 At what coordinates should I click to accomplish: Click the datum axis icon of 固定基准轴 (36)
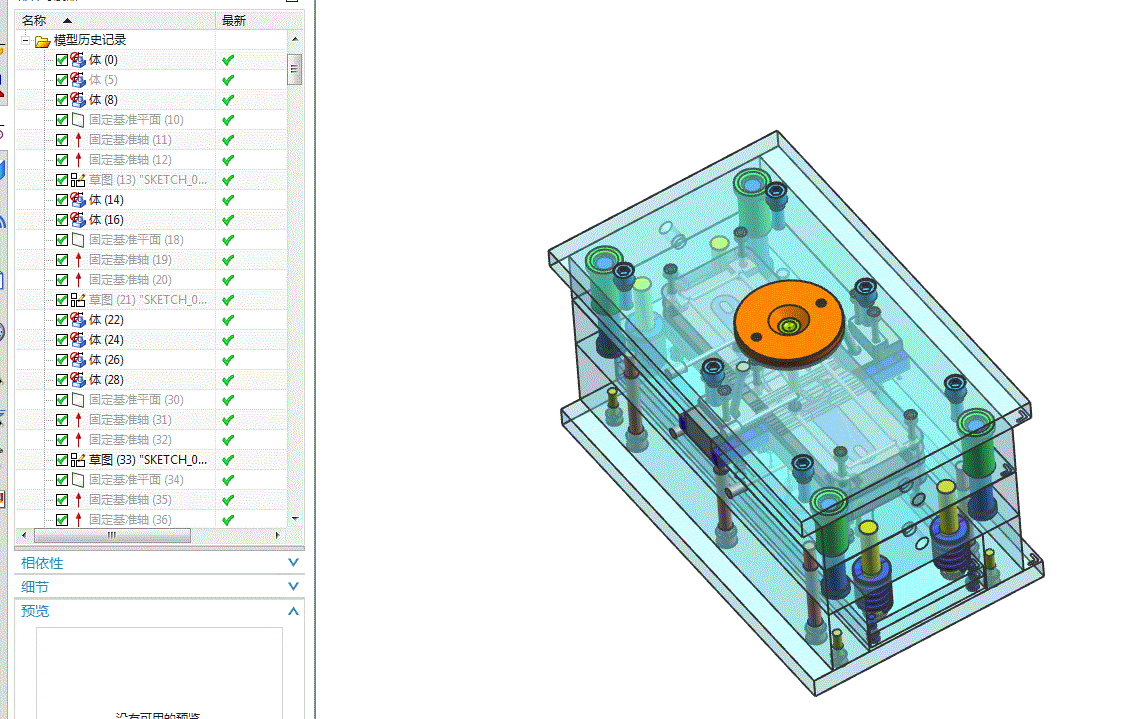pyautogui.click(x=78, y=520)
